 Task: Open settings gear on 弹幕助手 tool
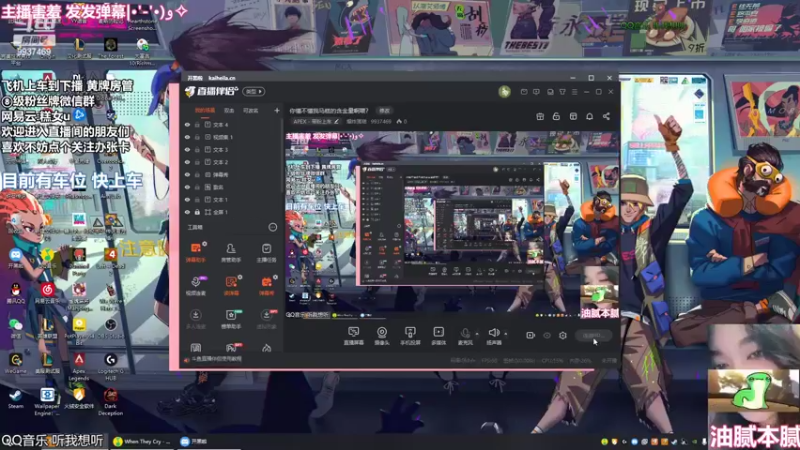pos(205,244)
